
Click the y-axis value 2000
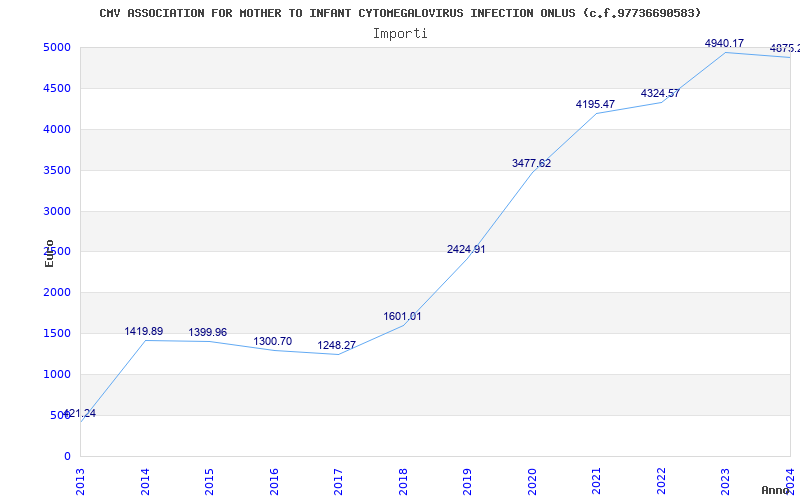(x=57, y=293)
